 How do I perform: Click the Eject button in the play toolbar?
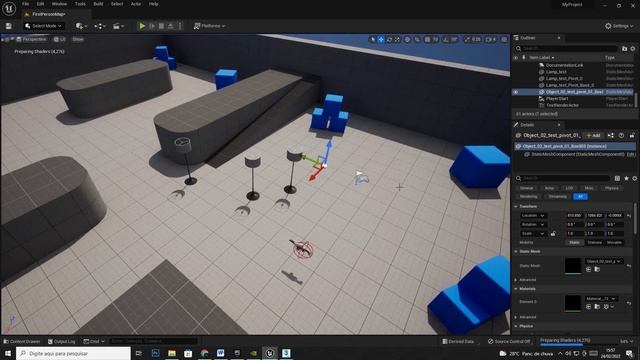(x=171, y=26)
